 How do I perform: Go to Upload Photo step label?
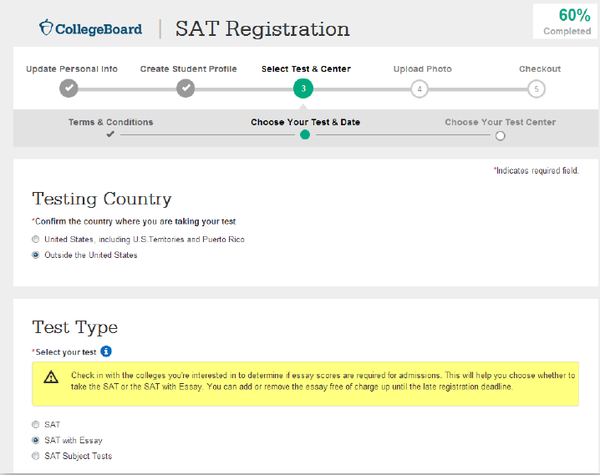coord(422,69)
